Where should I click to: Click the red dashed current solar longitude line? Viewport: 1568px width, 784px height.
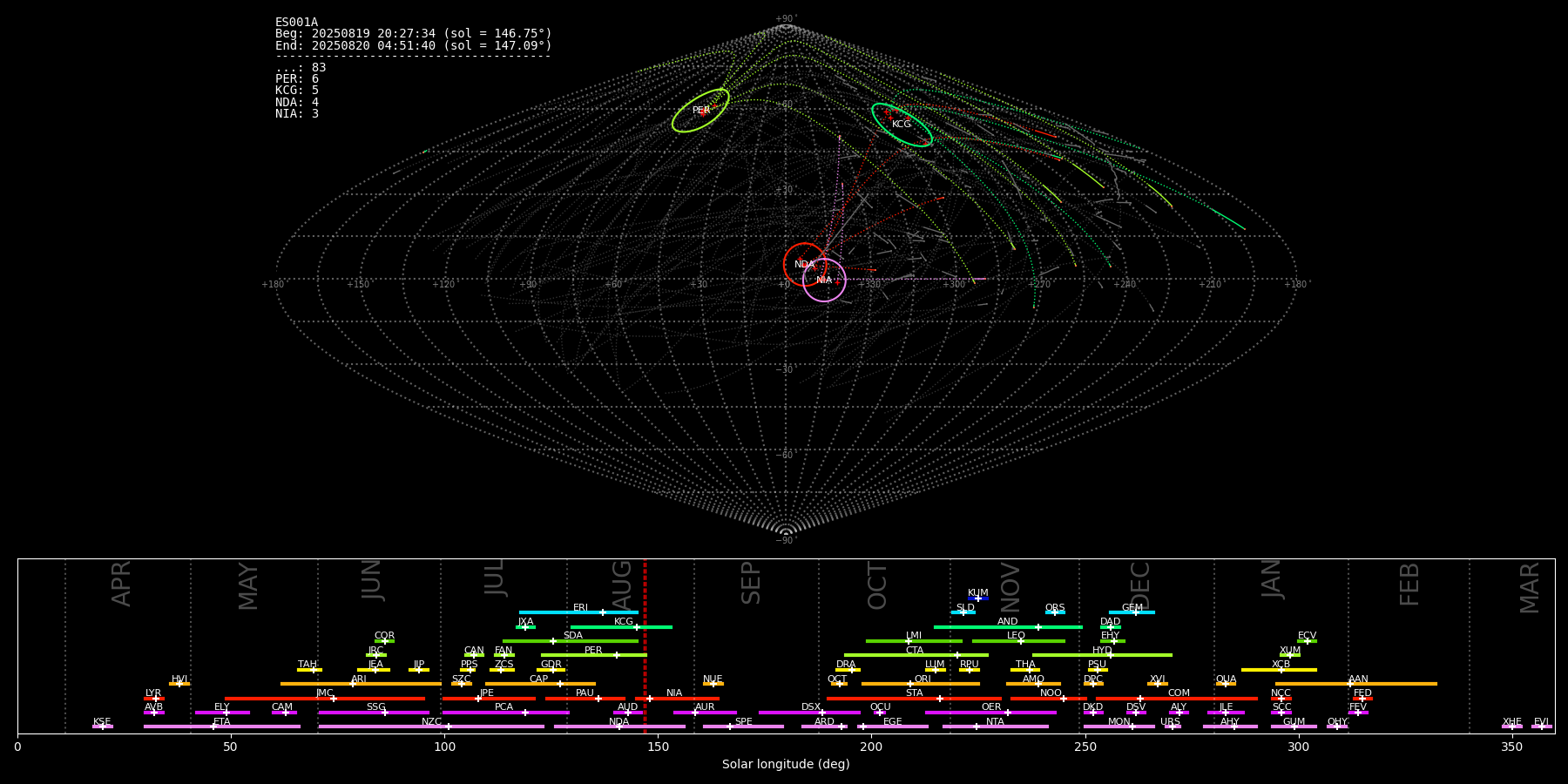coord(645,645)
